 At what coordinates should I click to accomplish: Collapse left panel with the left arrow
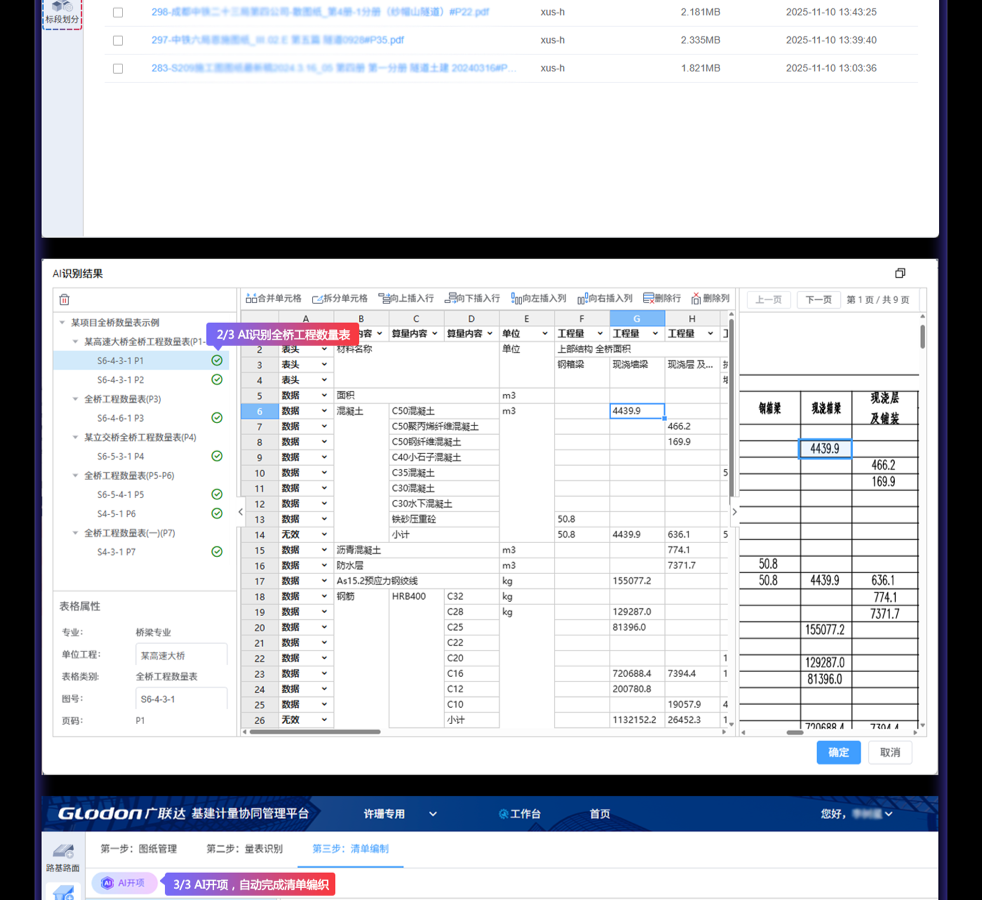240,512
